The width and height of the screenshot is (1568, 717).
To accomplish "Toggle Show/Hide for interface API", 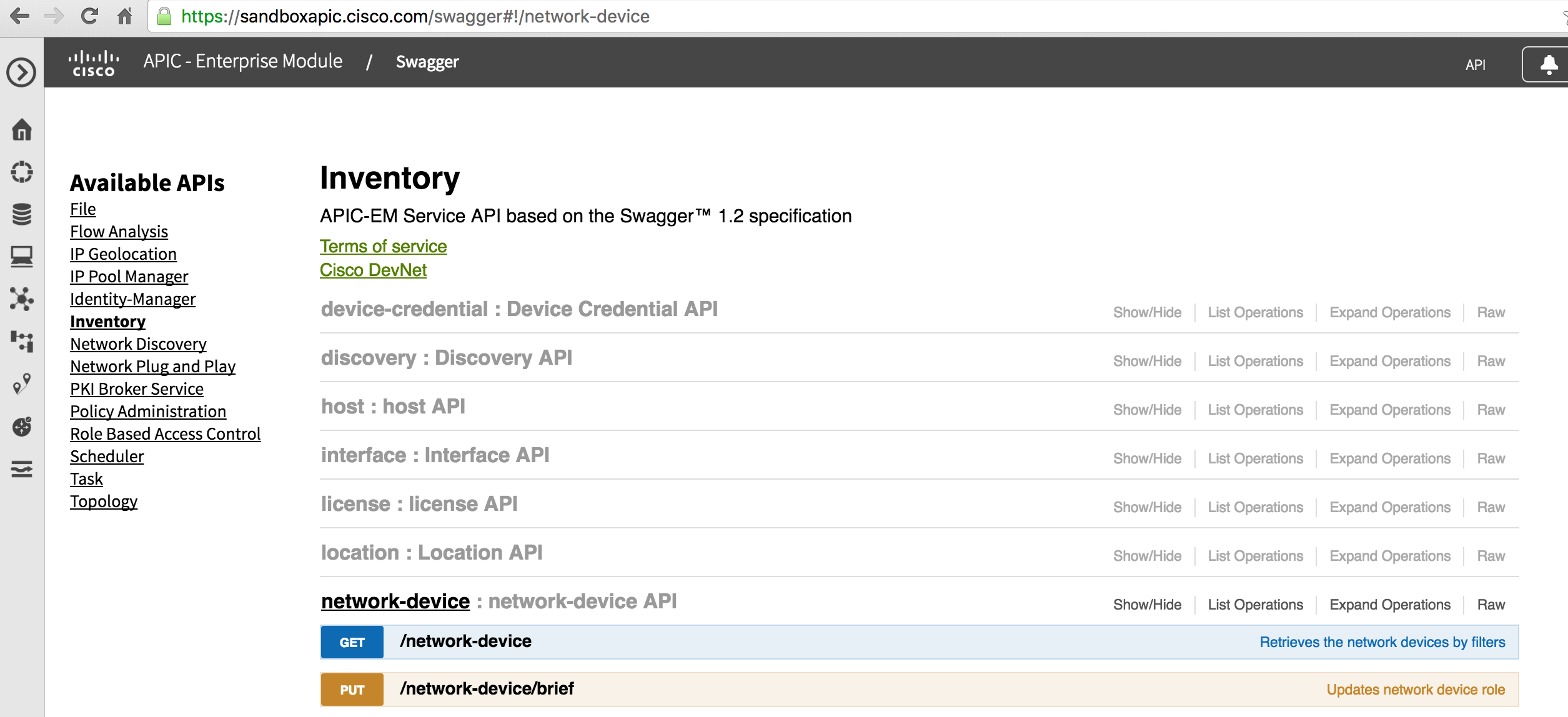I will pos(1147,458).
